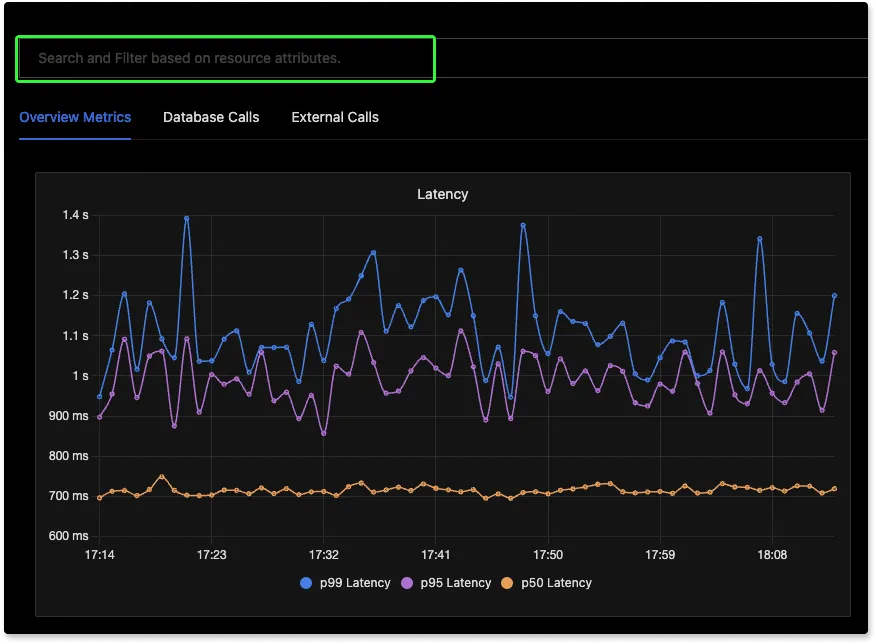Screen dimensions: 876x644
Task: Select the Overview Metrics tab
Action: click(75, 117)
